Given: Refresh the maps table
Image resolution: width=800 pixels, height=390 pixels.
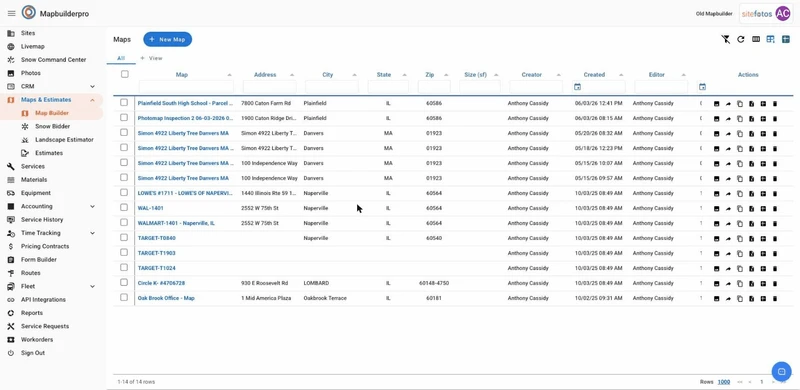Looking at the screenshot, I should coord(741,39).
